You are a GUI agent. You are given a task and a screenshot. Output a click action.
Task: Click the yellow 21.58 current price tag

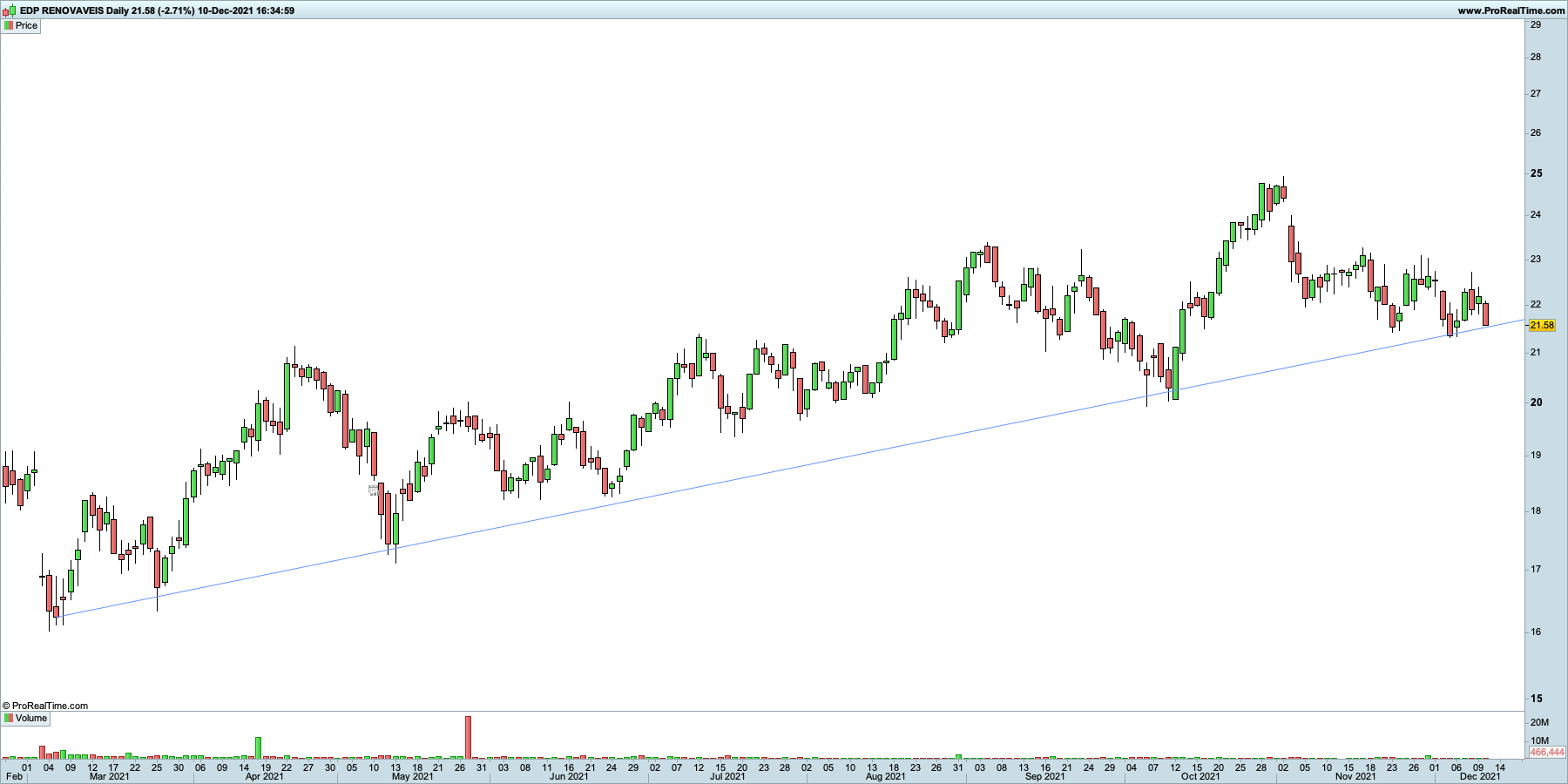click(x=1541, y=325)
